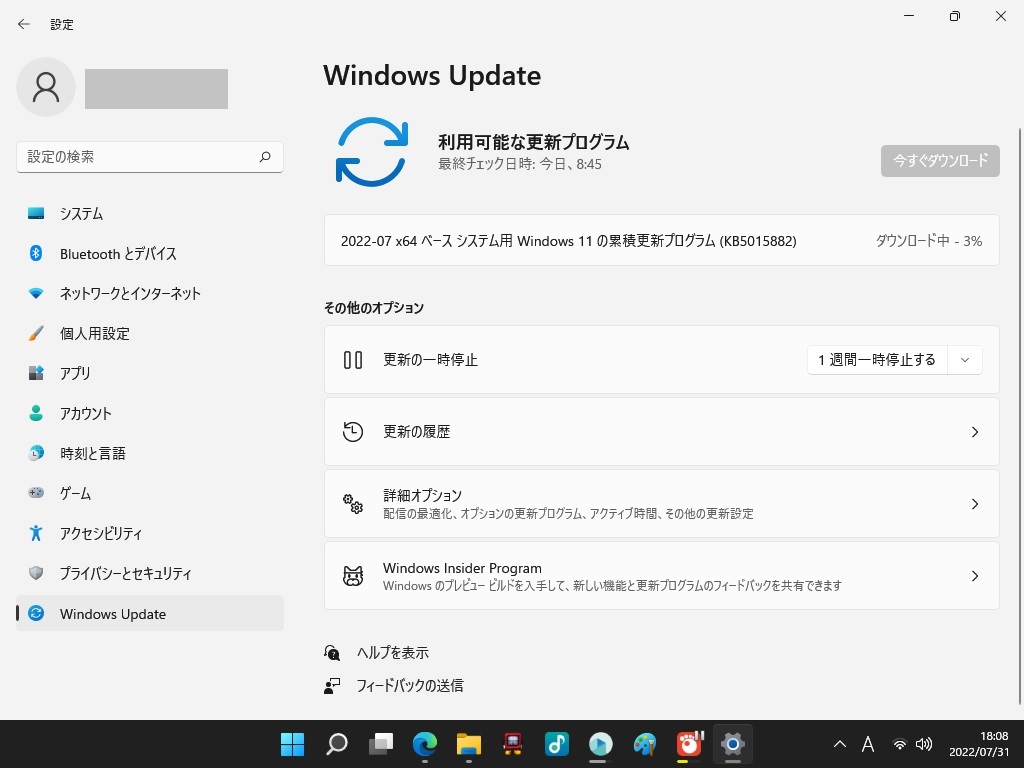Click 1 週間一時停止する button
Screen dimensions: 1024x768
point(876,360)
